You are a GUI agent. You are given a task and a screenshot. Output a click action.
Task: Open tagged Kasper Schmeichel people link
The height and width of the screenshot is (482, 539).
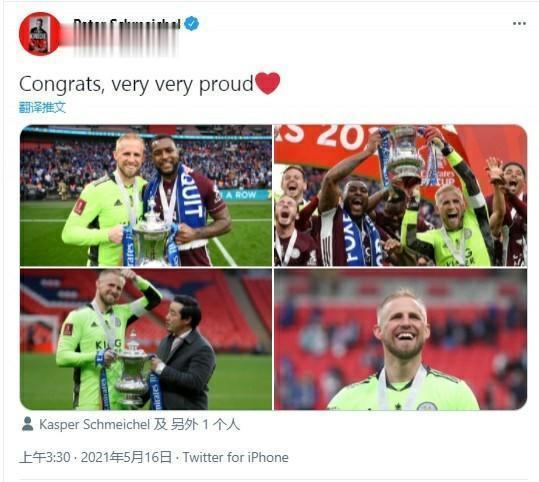(x=95, y=424)
